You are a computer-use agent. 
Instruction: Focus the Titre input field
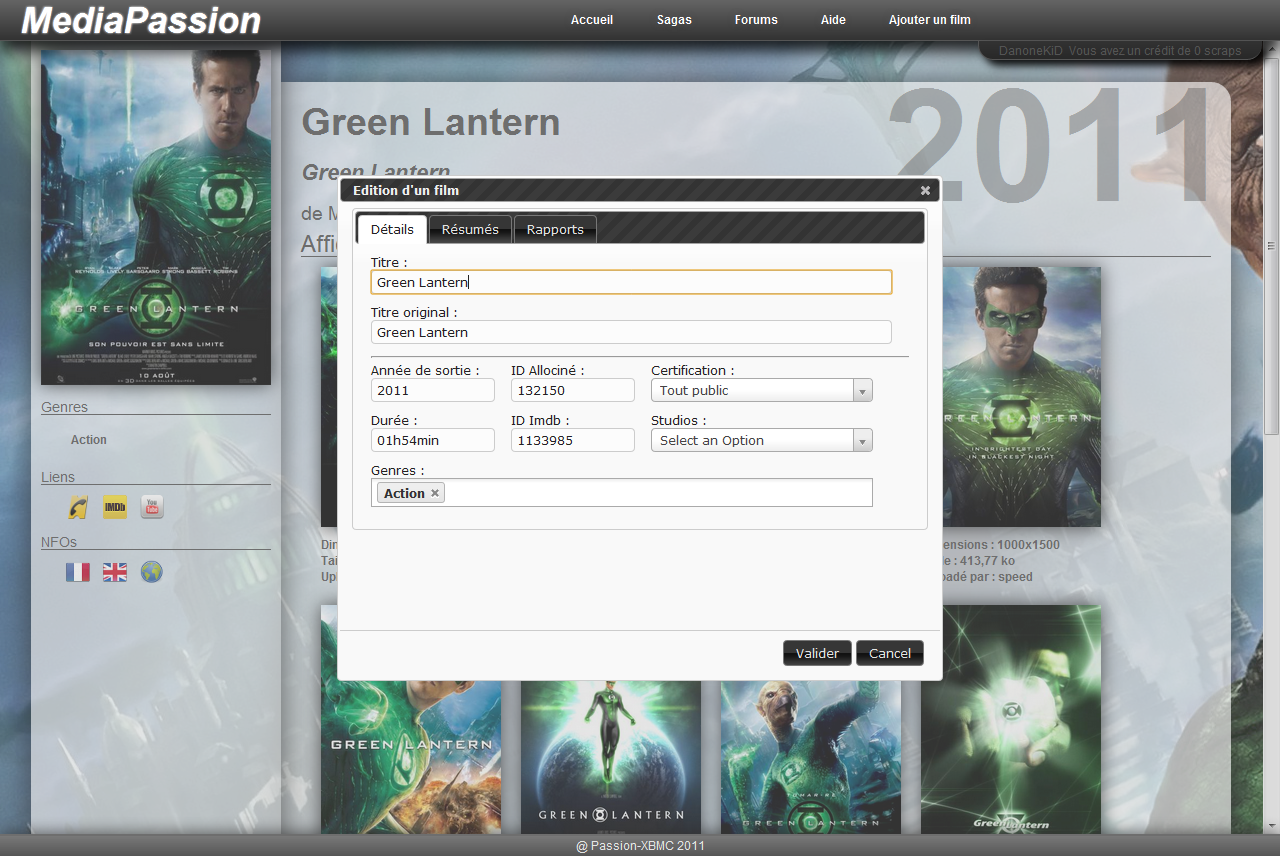coord(631,282)
